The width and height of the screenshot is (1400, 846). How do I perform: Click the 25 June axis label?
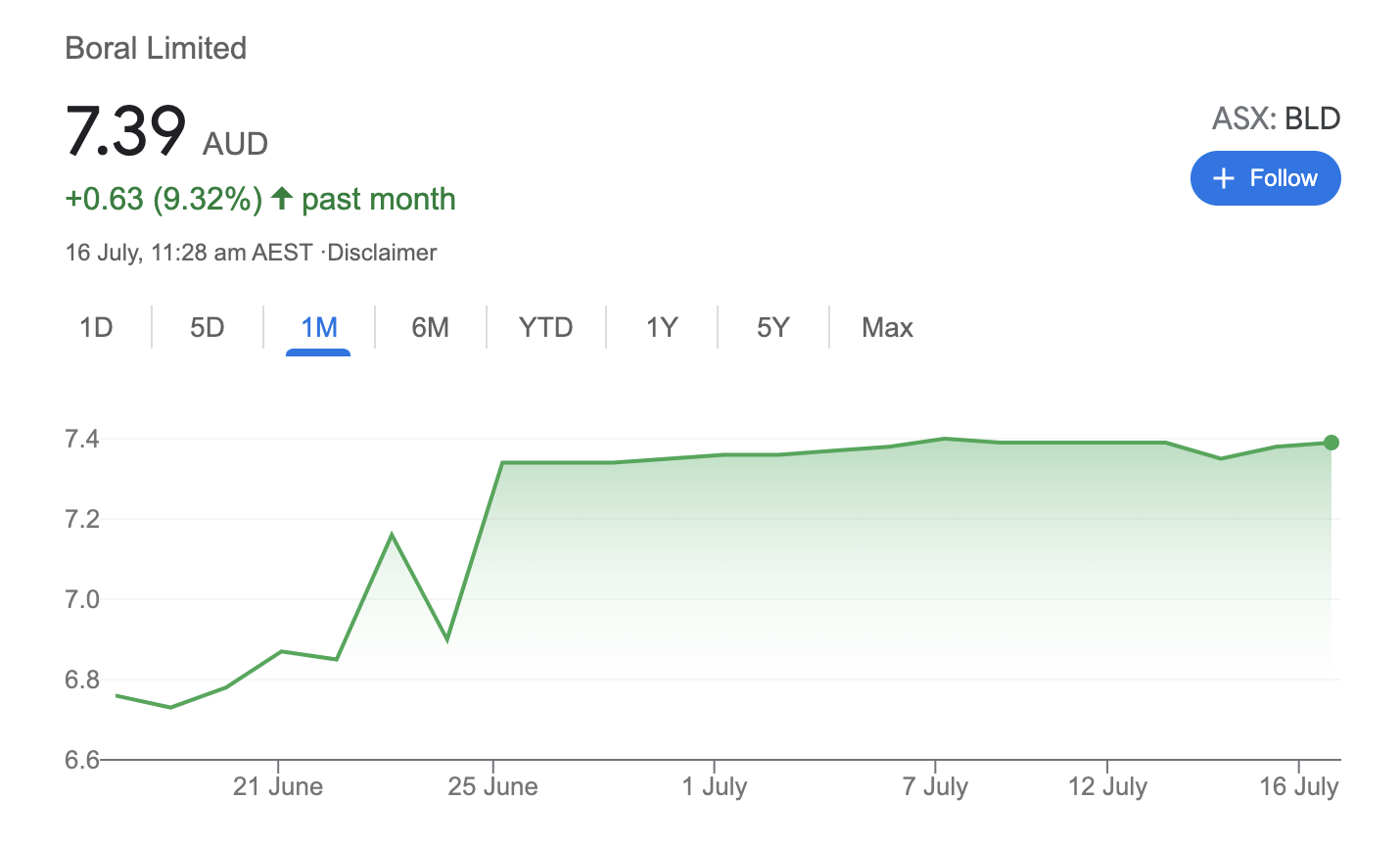492,786
